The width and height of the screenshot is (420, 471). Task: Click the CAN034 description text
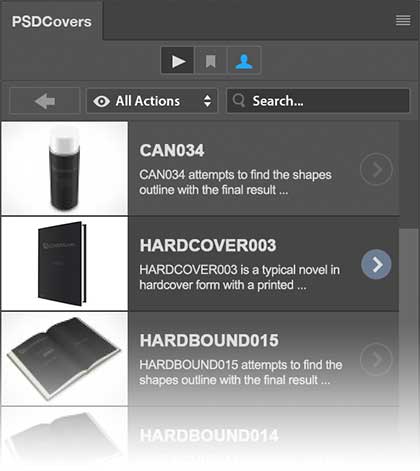[x=235, y=182]
